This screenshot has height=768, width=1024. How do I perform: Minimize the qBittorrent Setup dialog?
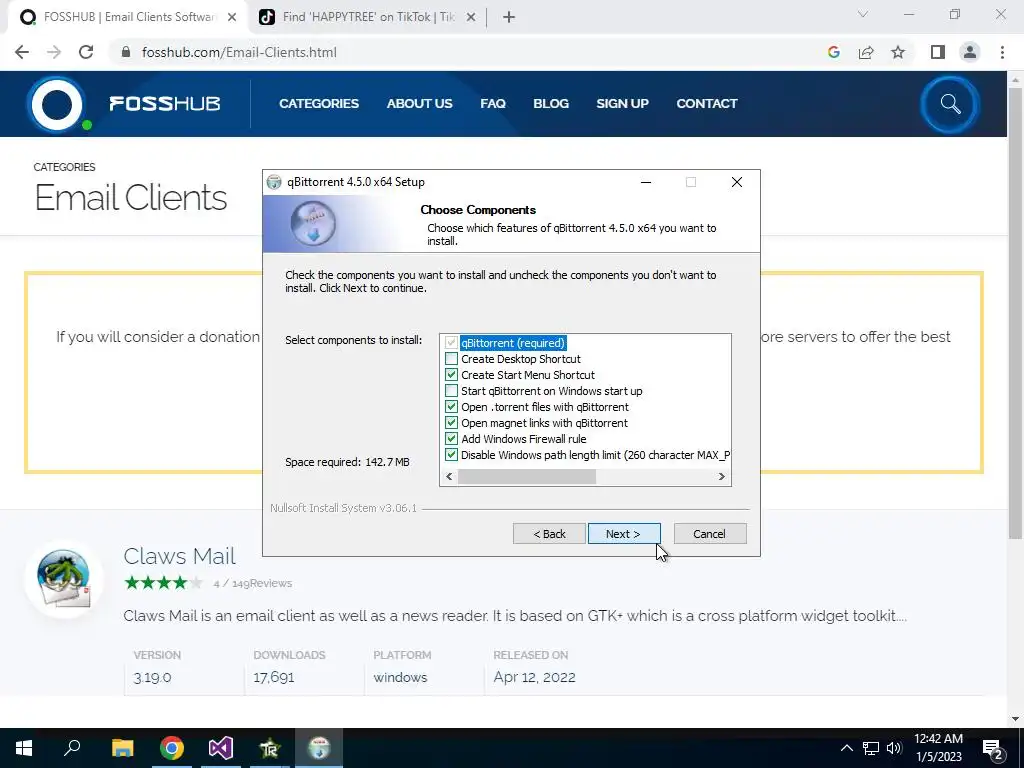point(646,182)
